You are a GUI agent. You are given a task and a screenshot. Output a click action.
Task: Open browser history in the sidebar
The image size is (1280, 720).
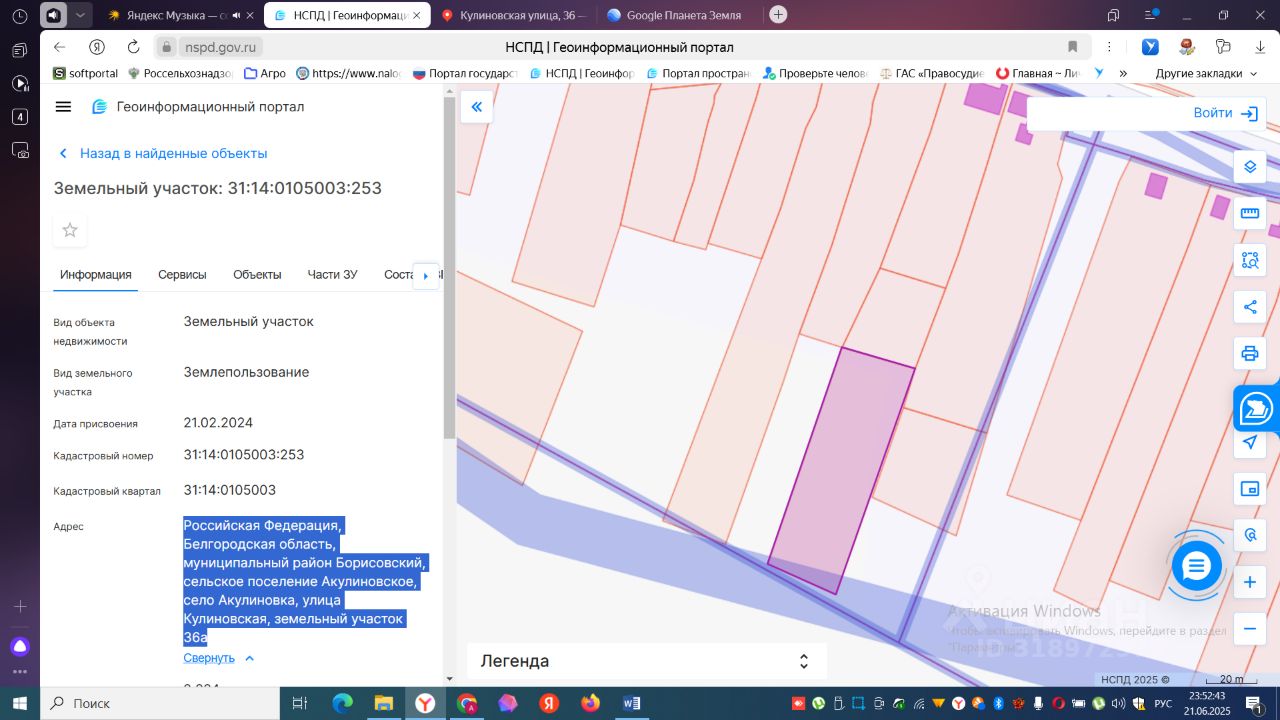coord(19,16)
